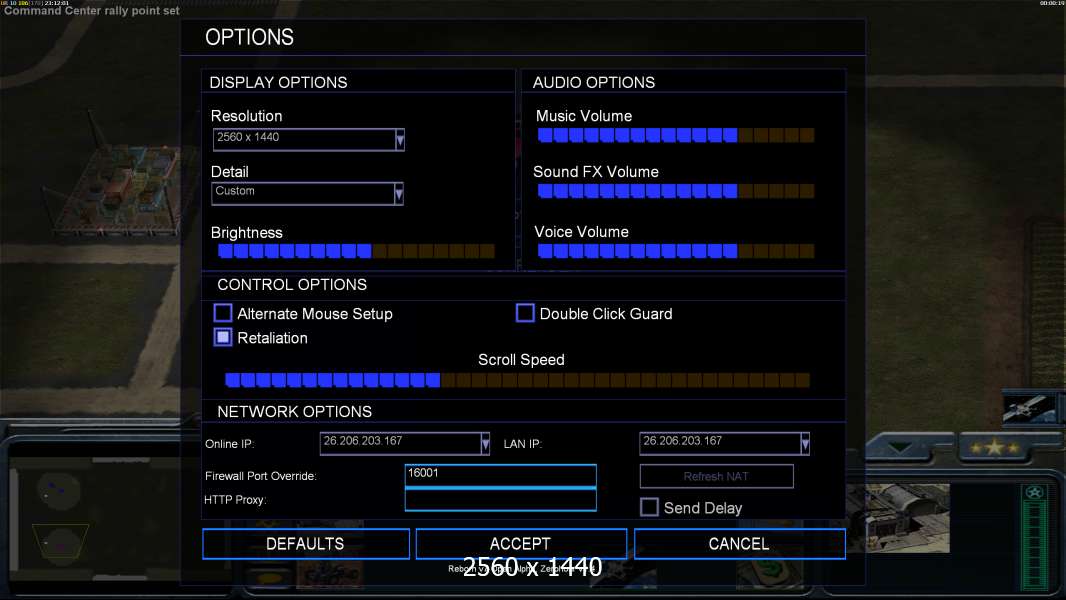Click the Refresh NAT button
This screenshot has height=600, width=1066.
[716, 476]
